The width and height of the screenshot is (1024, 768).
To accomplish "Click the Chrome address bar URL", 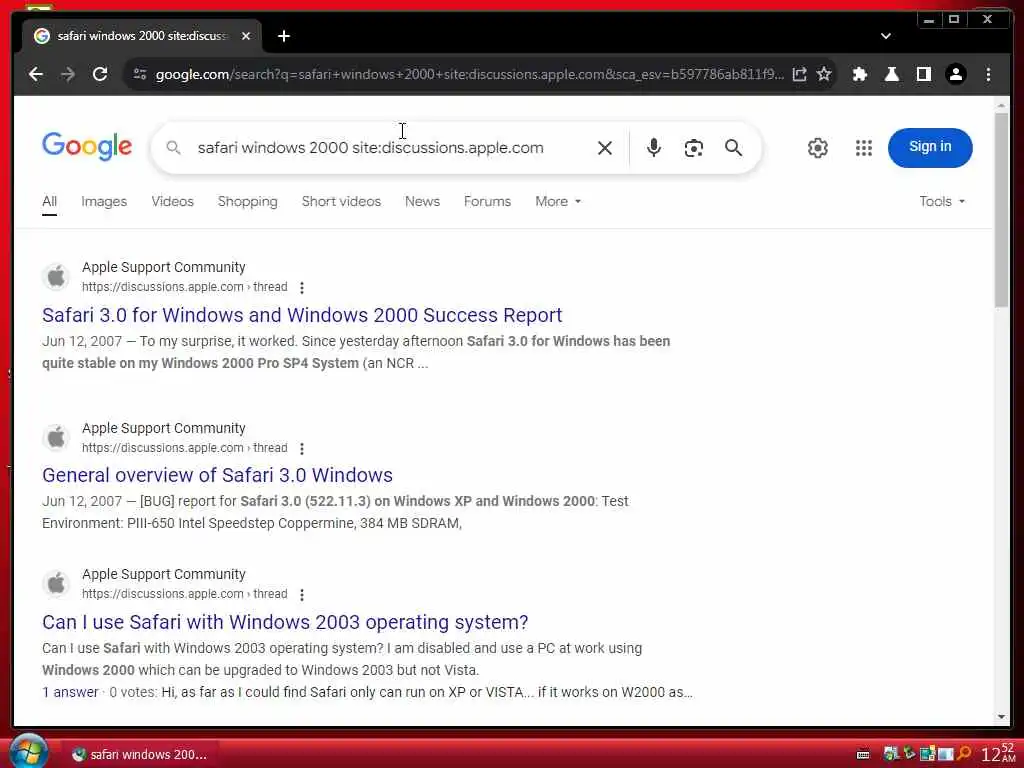I will (469, 74).
